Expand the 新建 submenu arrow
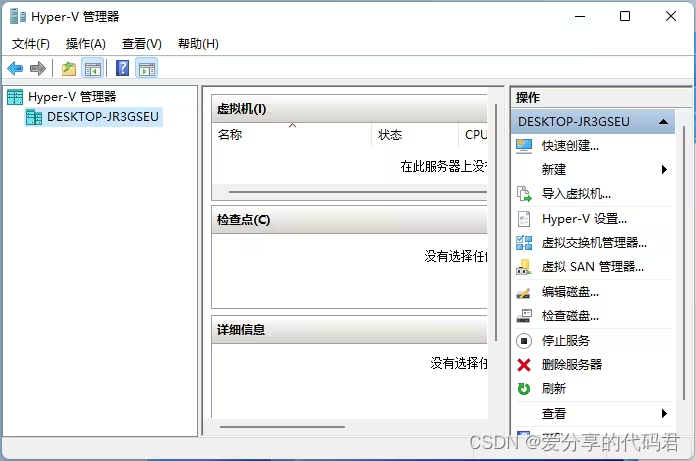The image size is (696, 461). (664, 169)
